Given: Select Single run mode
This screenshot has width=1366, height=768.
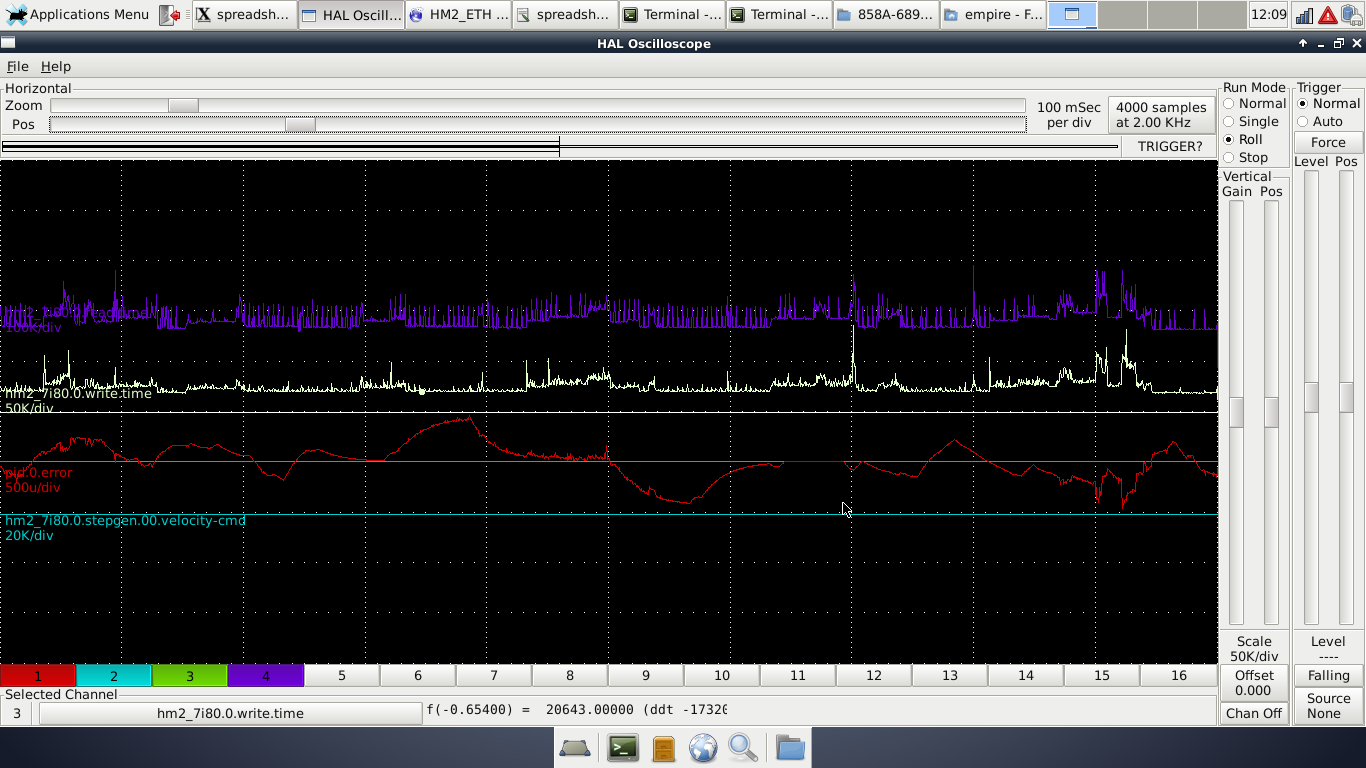Looking at the screenshot, I should 1251,121.
